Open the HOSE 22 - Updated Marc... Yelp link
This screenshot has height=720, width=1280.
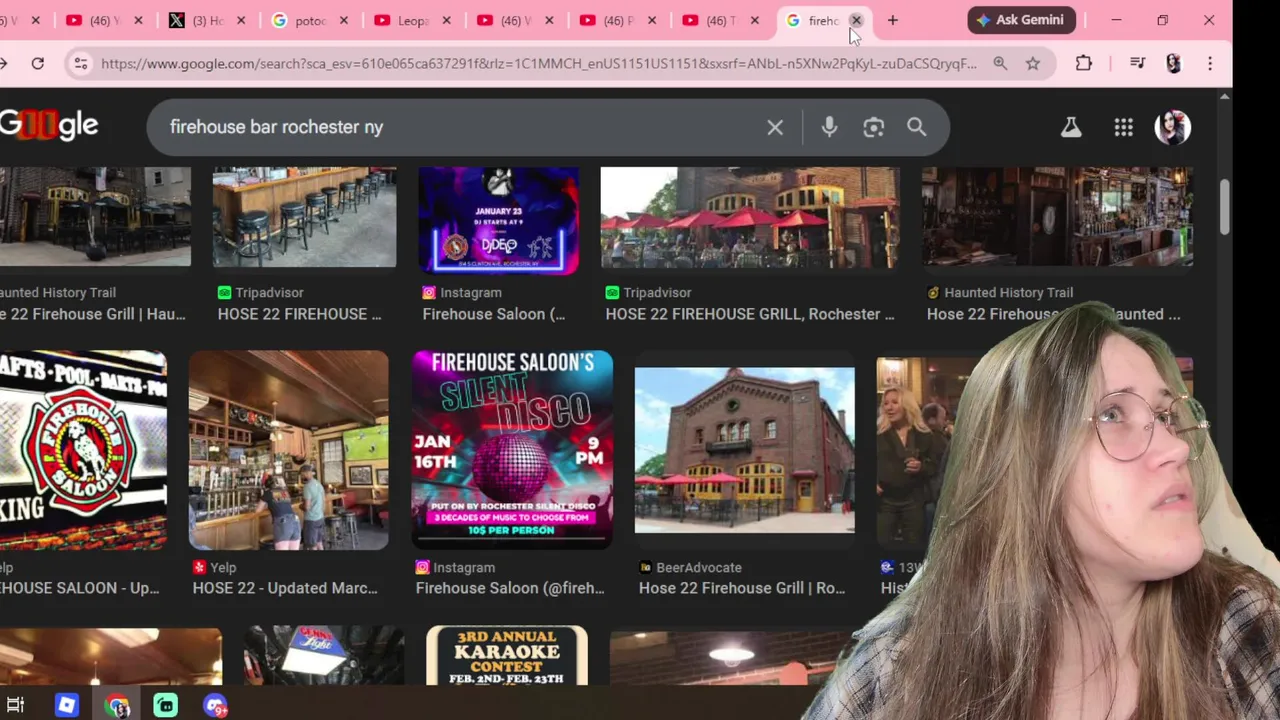pos(285,588)
